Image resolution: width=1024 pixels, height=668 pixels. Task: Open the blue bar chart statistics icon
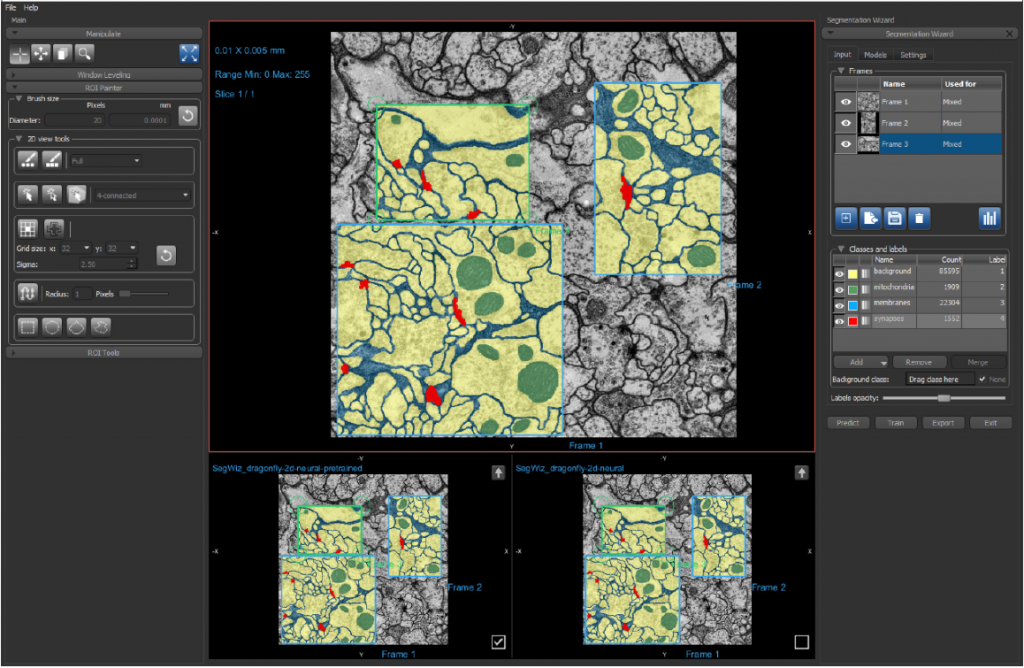coord(989,218)
